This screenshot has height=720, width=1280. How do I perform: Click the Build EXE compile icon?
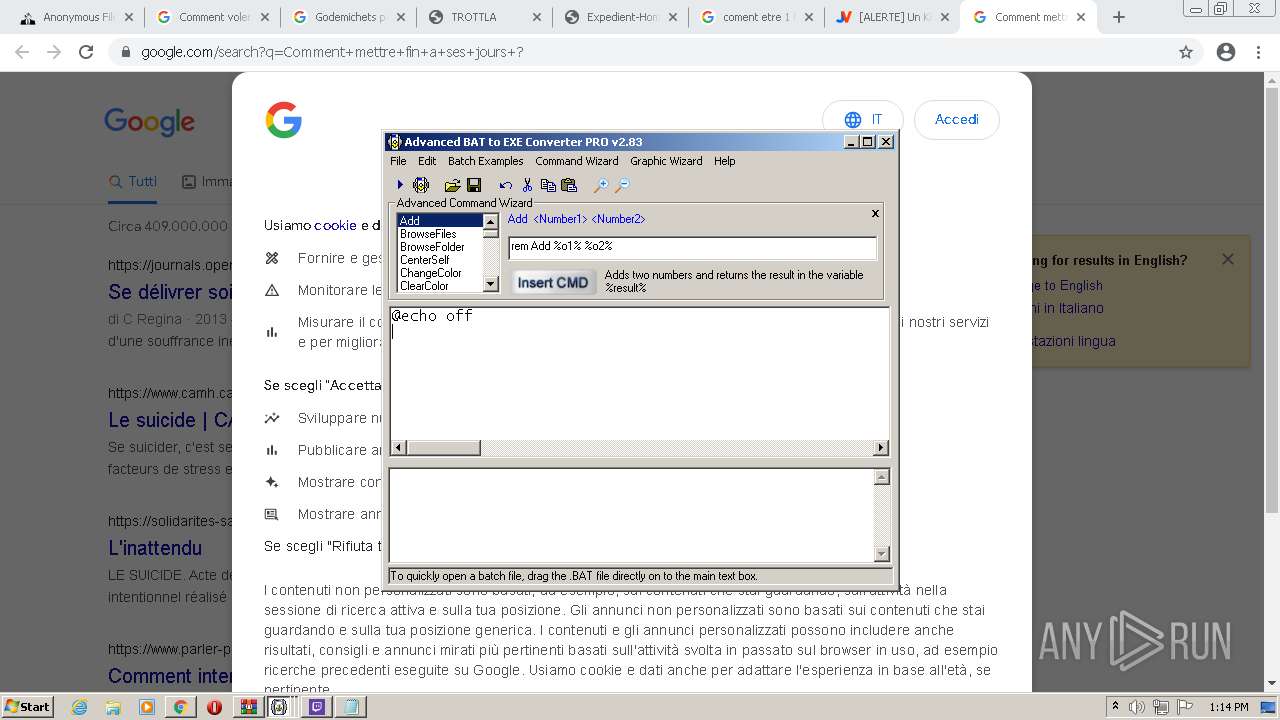(421, 185)
